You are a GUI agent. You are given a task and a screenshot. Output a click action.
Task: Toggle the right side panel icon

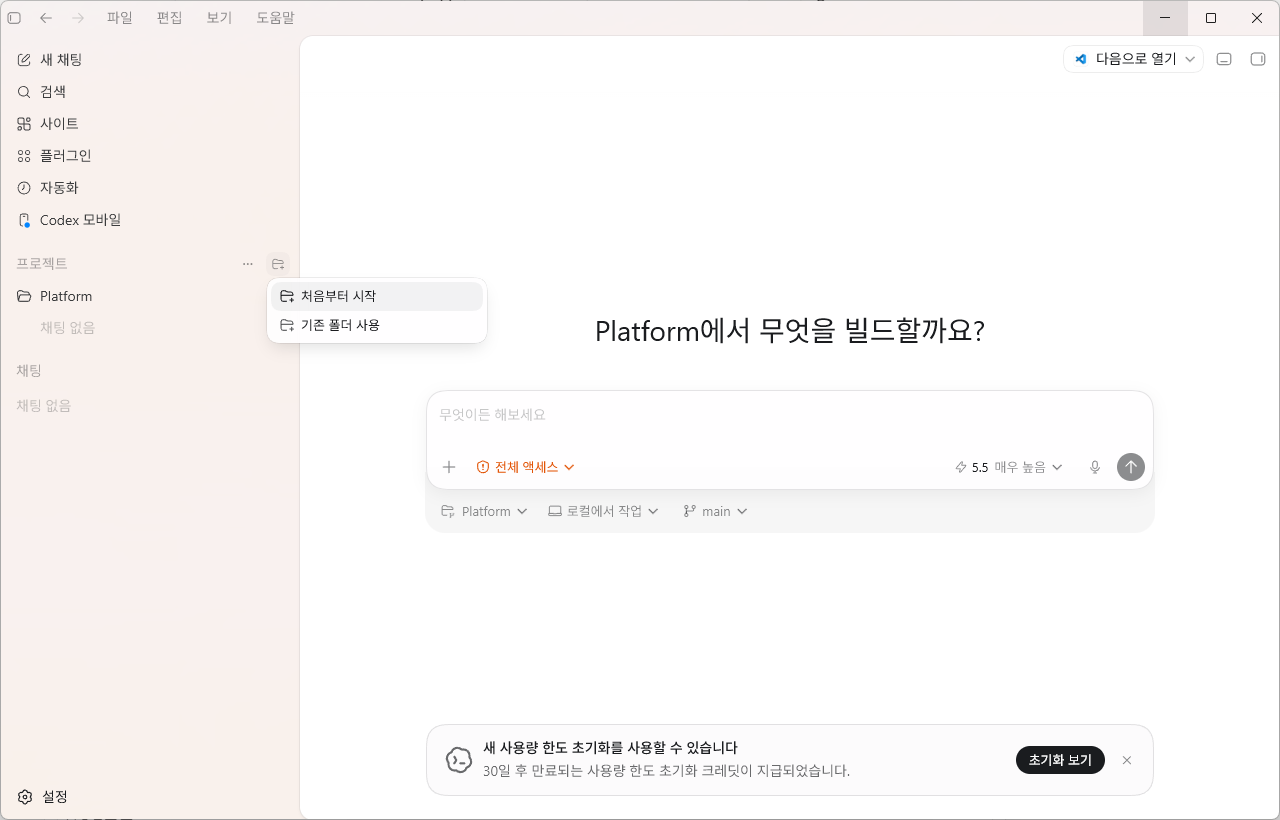1258,59
